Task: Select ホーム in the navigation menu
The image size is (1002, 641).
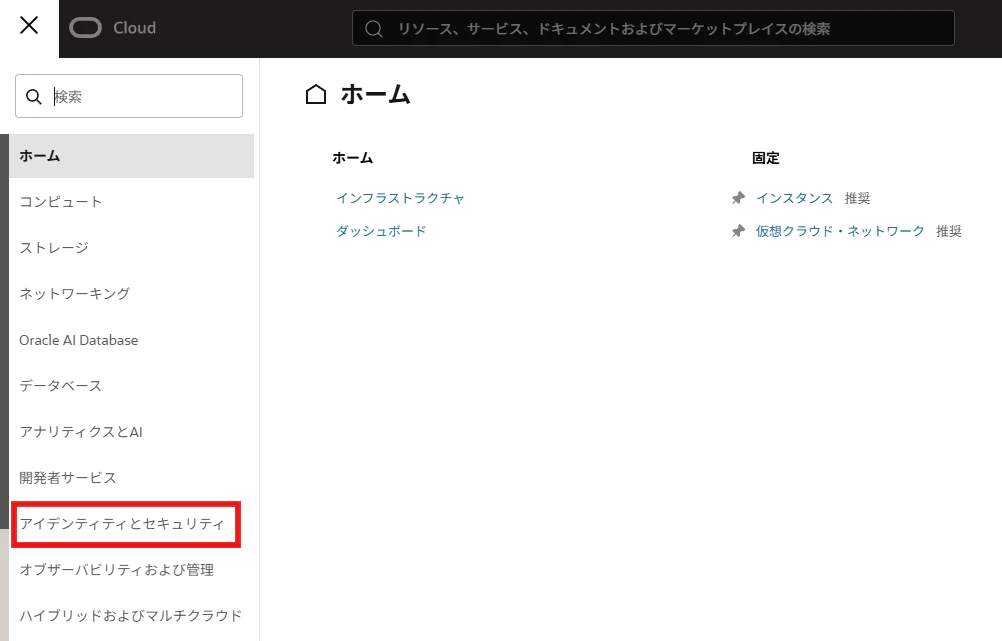Action: coord(132,156)
